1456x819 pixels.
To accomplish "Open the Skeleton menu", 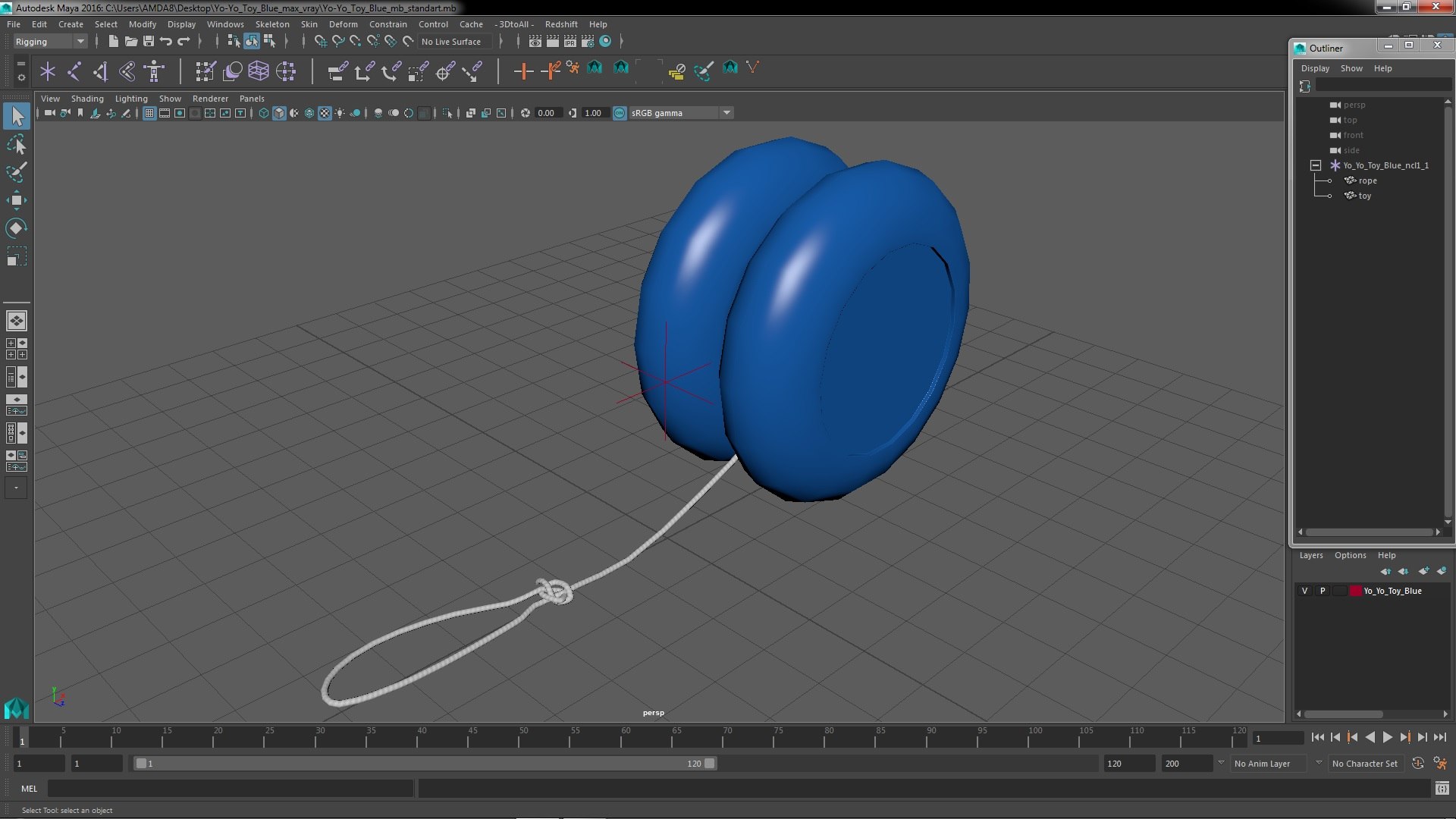I will pyautogui.click(x=272, y=24).
